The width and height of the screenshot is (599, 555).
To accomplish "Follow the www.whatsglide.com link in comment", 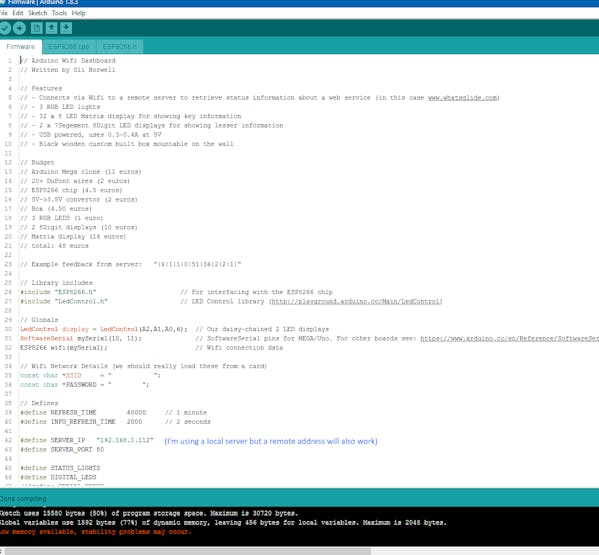I will tap(463, 98).
